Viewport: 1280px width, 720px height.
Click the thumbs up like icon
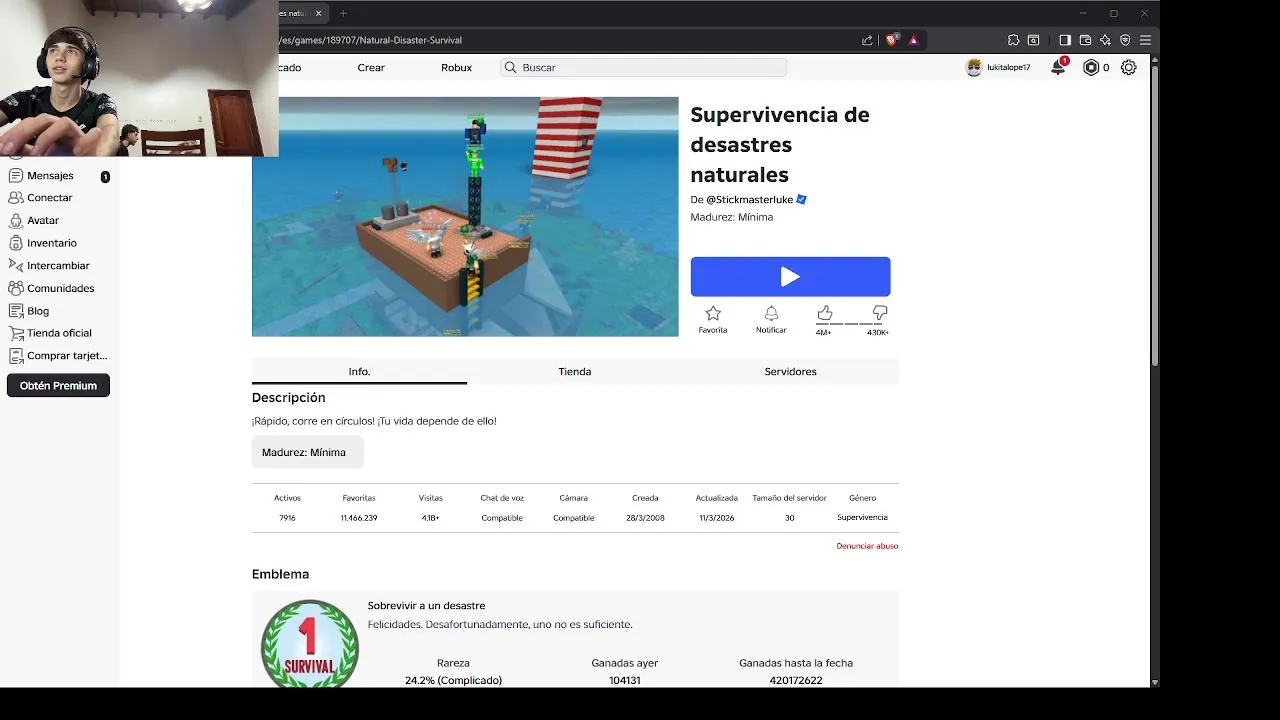pos(824,314)
